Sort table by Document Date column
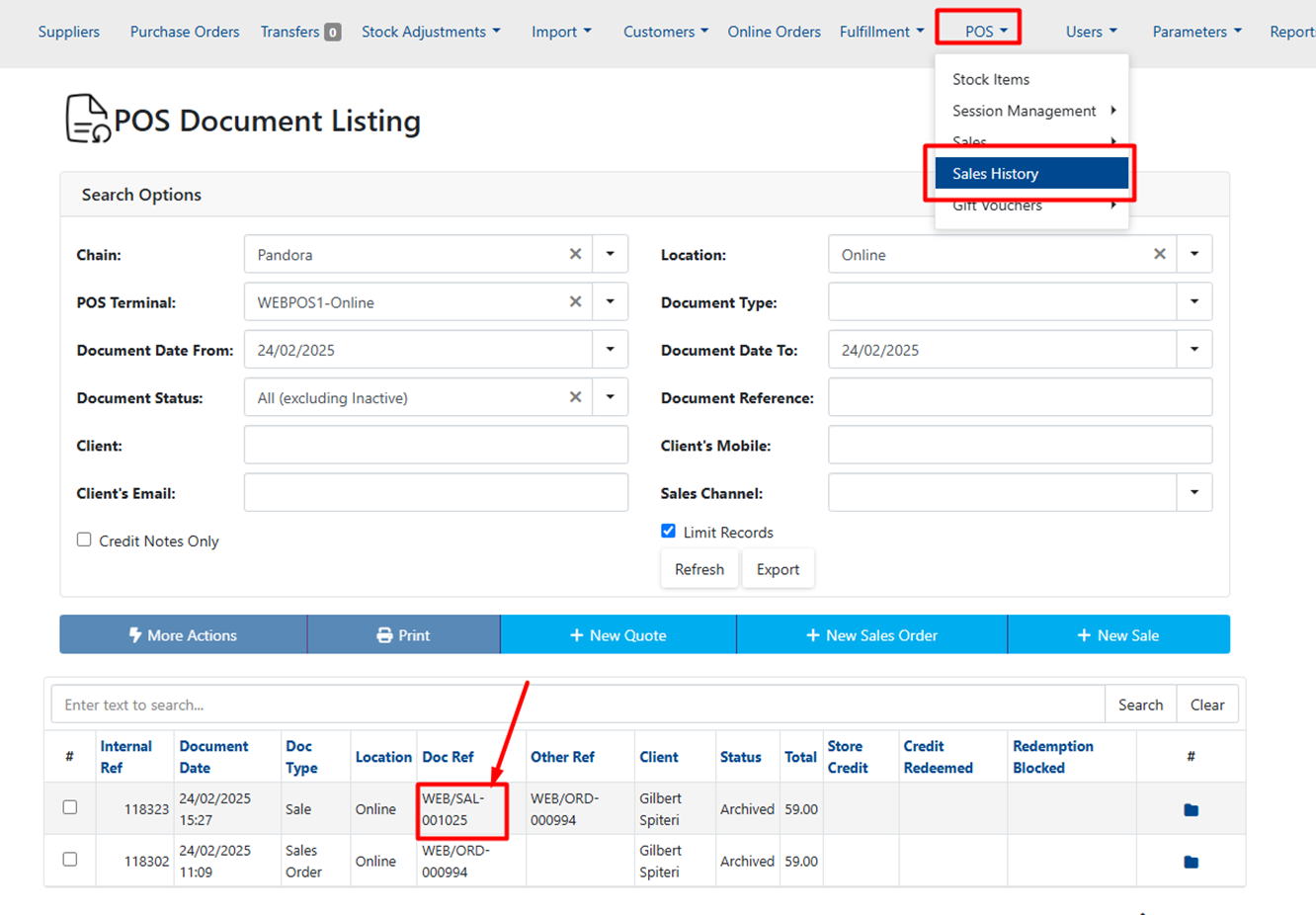This screenshot has width=1316, height=915. [213, 757]
